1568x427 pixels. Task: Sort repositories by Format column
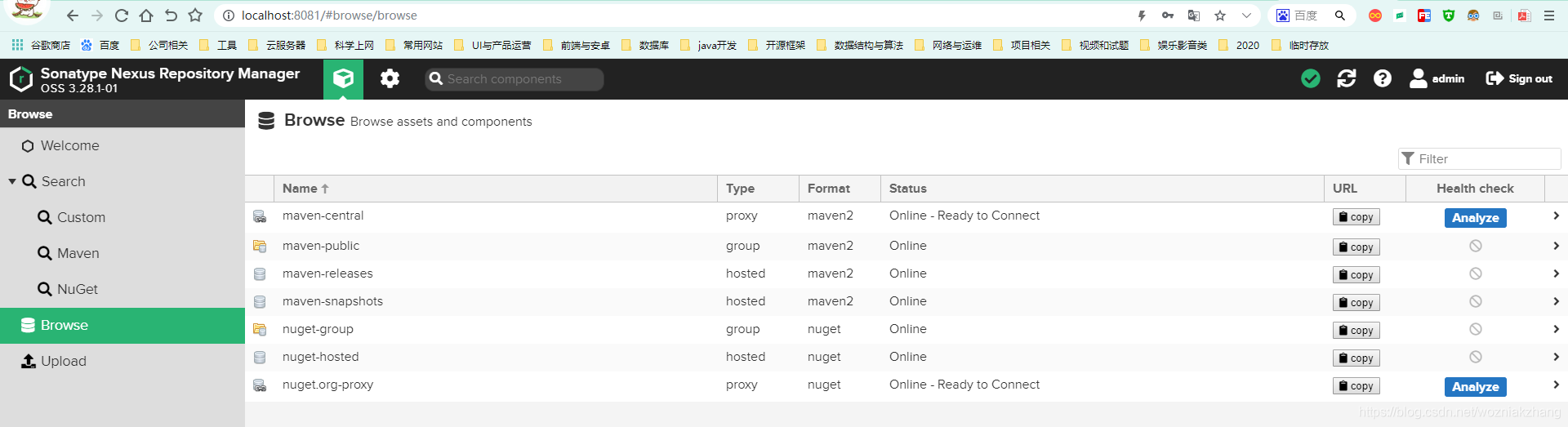(840, 189)
